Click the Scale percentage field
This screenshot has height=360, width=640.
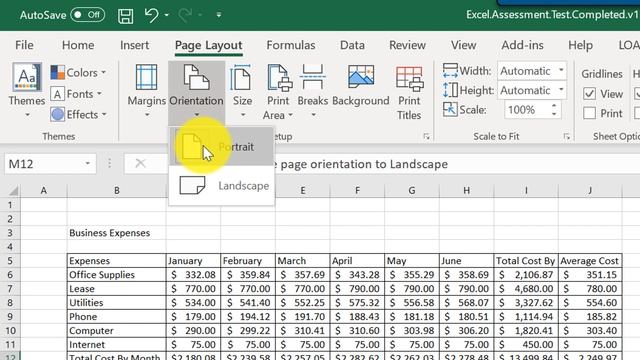[x=526, y=110]
